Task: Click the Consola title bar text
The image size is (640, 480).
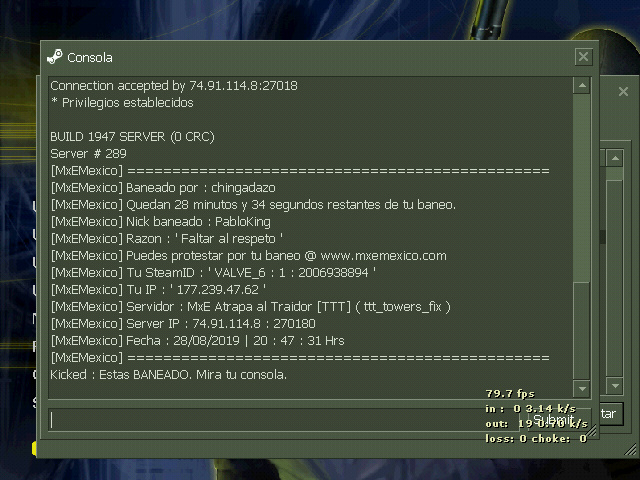Action: [90, 58]
